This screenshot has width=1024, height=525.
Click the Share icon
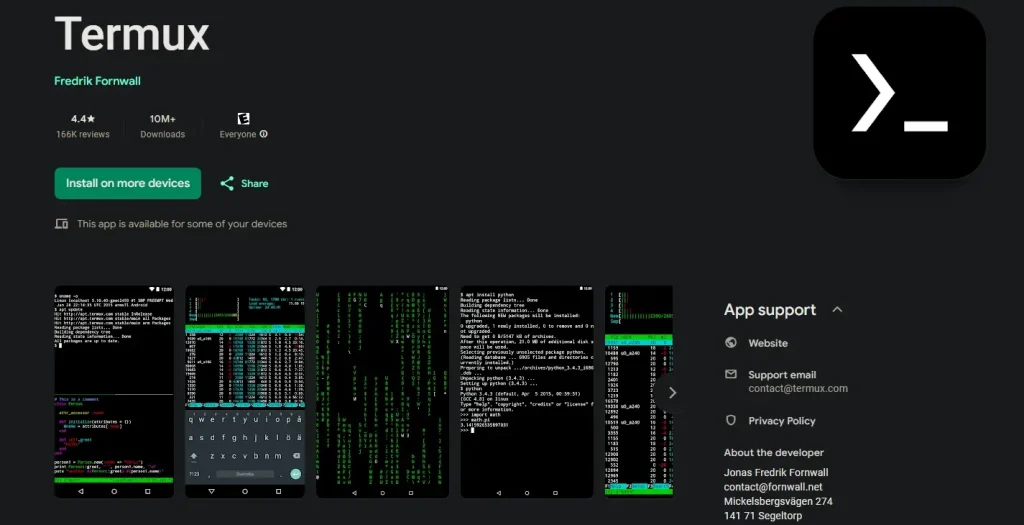tap(227, 184)
